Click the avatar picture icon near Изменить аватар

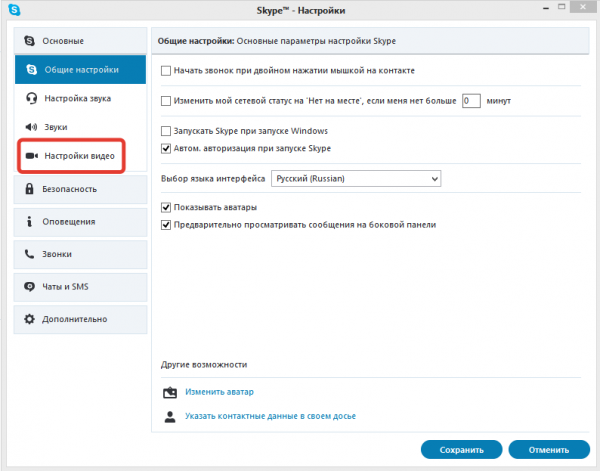coord(170,393)
